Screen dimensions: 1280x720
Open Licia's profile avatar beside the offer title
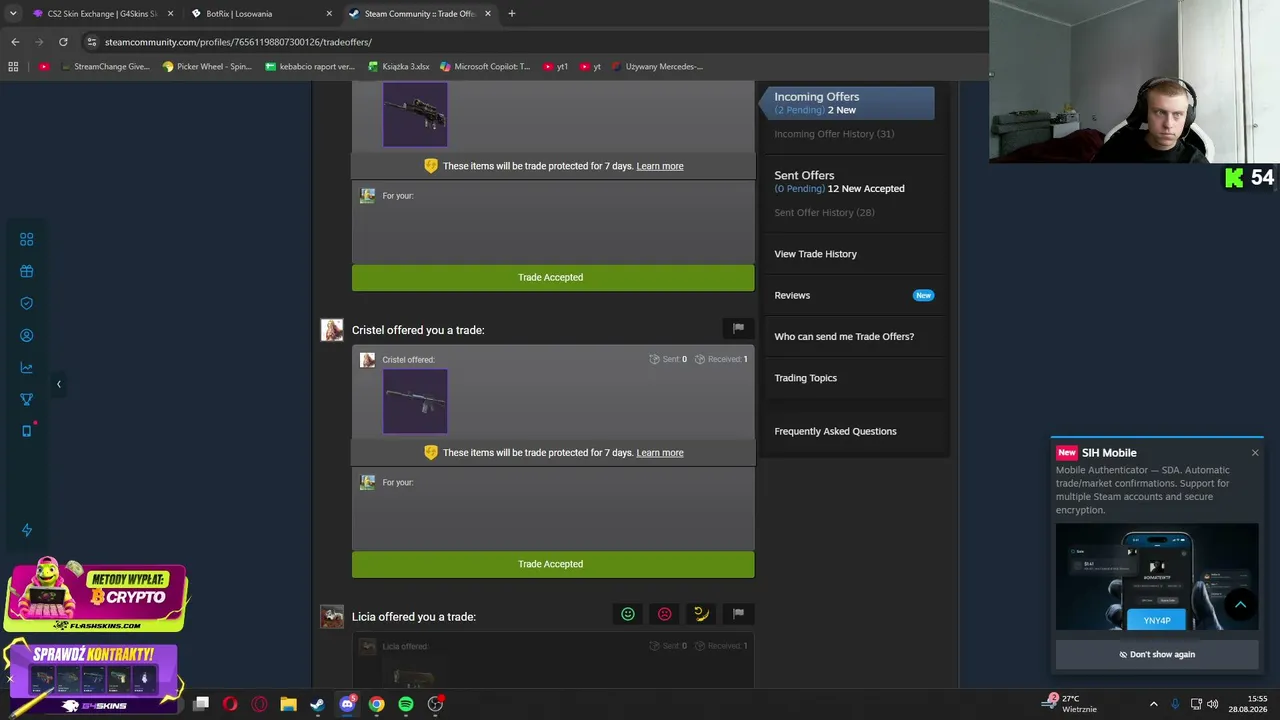[x=332, y=616]
